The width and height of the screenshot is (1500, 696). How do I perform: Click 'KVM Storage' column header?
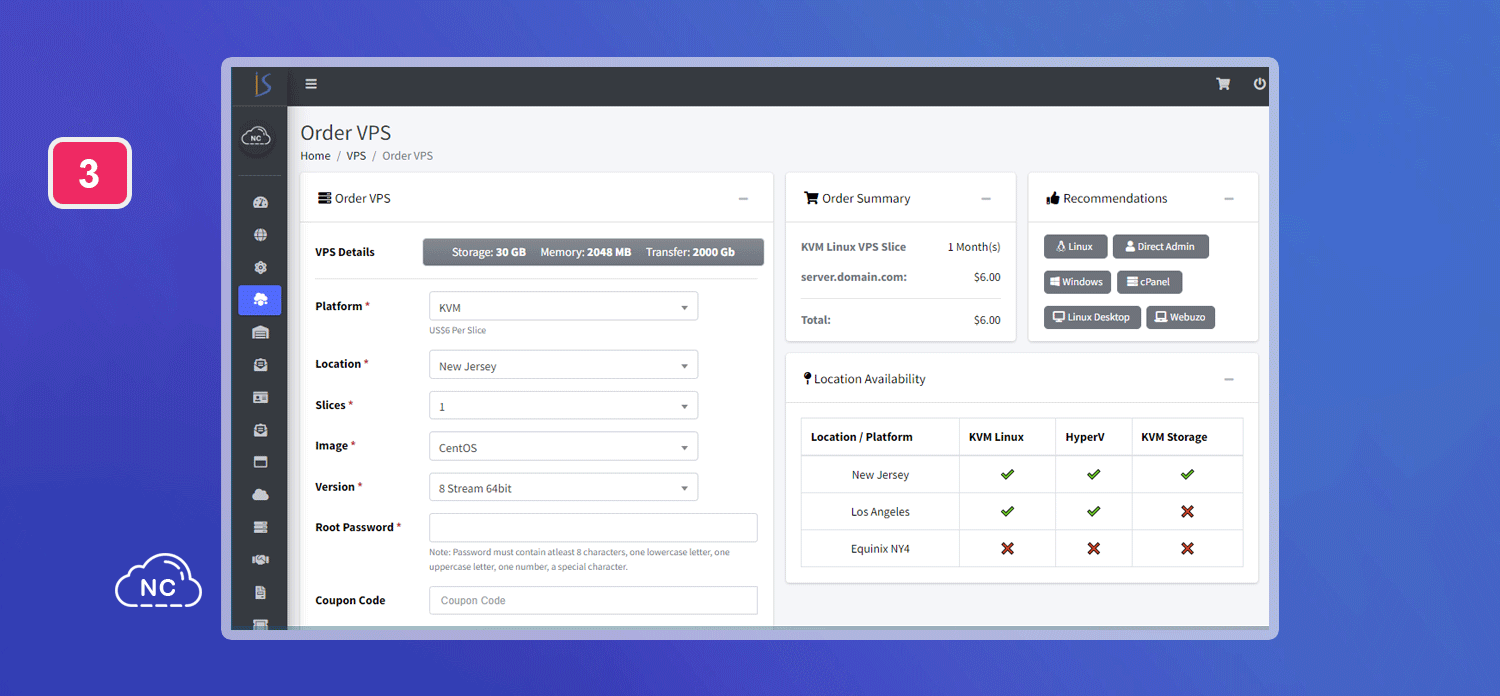(x=1174, y=437)
